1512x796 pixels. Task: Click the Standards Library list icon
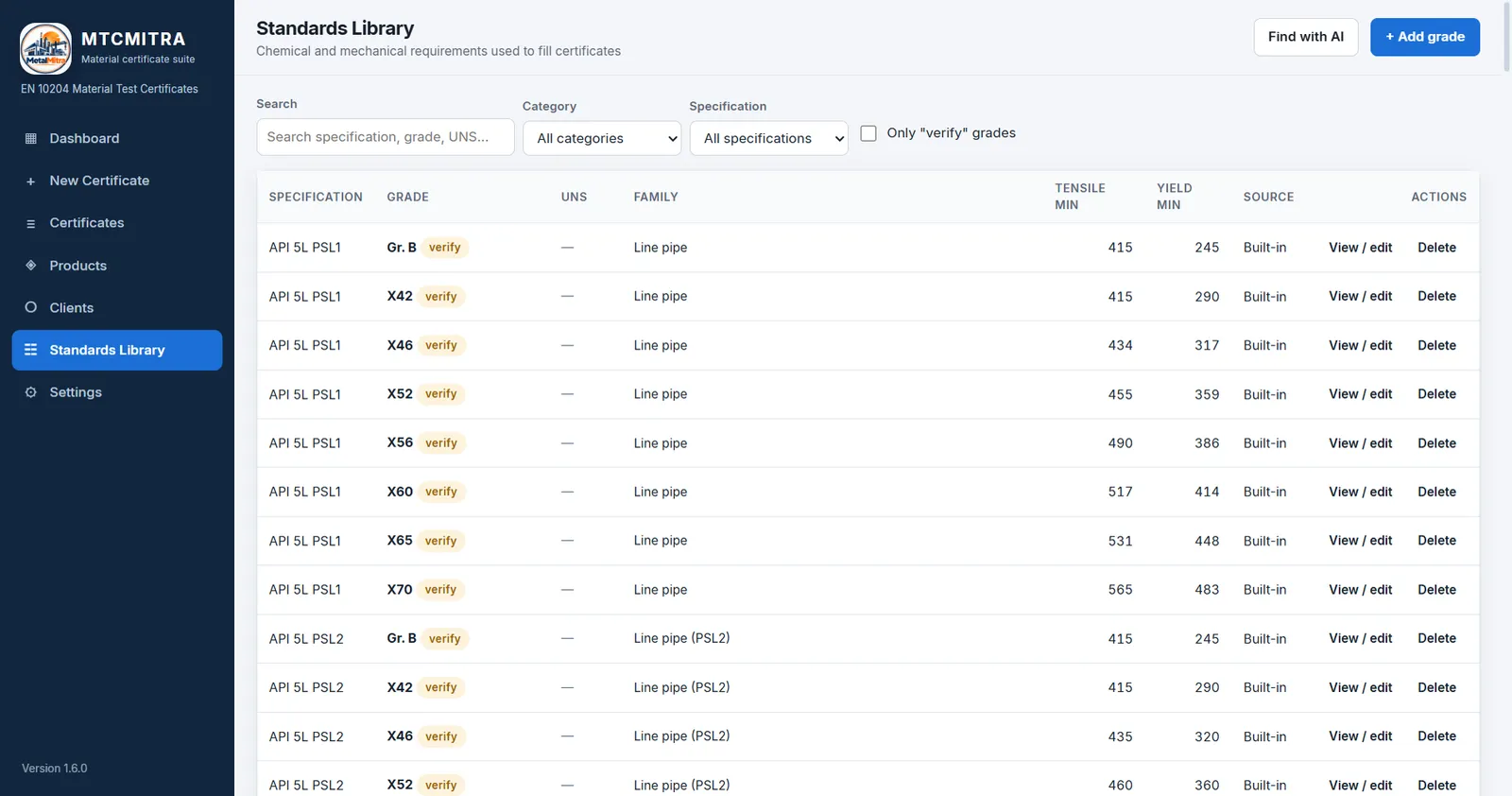(x=30, y=350)
